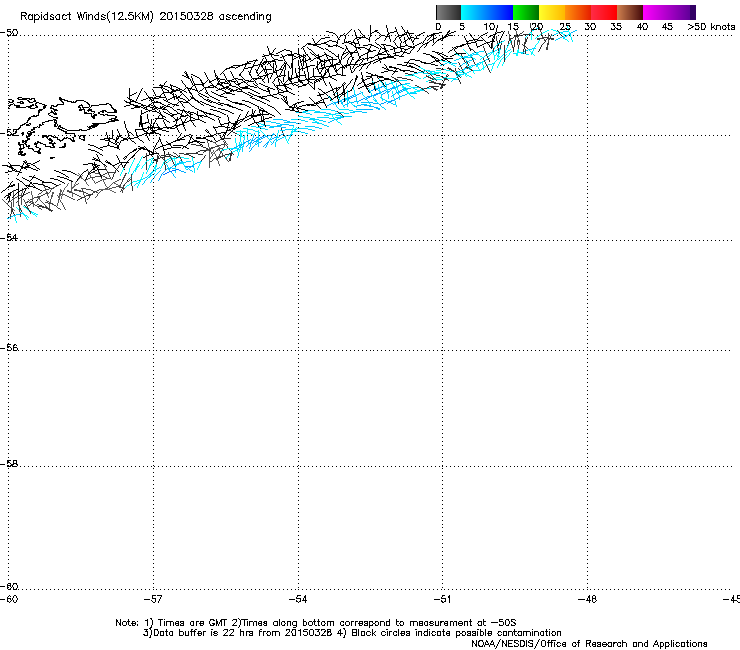Select the dark purple swatch ending the color bar
The height and width of the screenshot is (650, 740).
pyautogui.click(x=693, y=12)
